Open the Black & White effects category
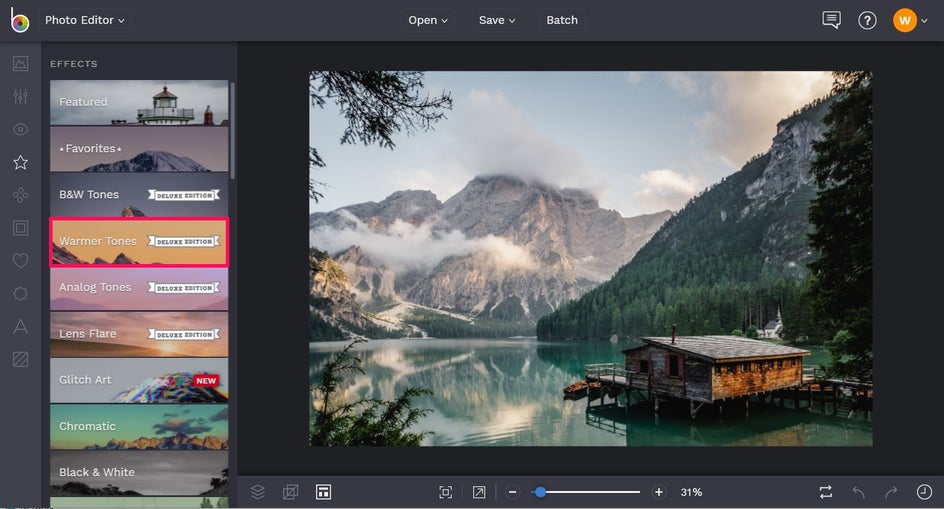944x509 pixels. pyautogui.click(x=139, y=473)
